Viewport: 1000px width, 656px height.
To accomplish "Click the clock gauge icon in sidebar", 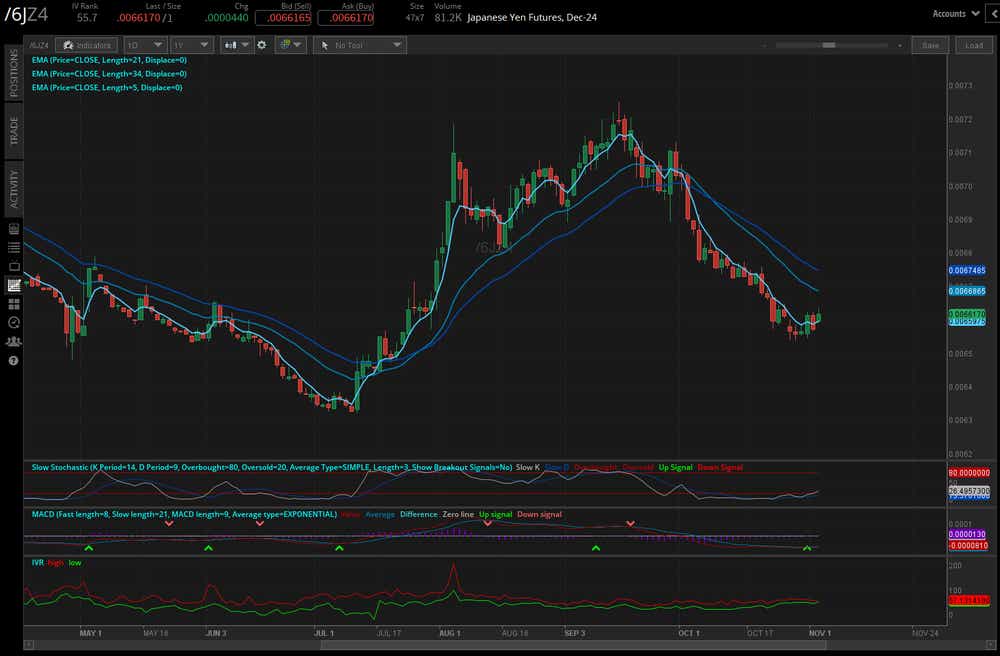I will (x=14, y=322).
